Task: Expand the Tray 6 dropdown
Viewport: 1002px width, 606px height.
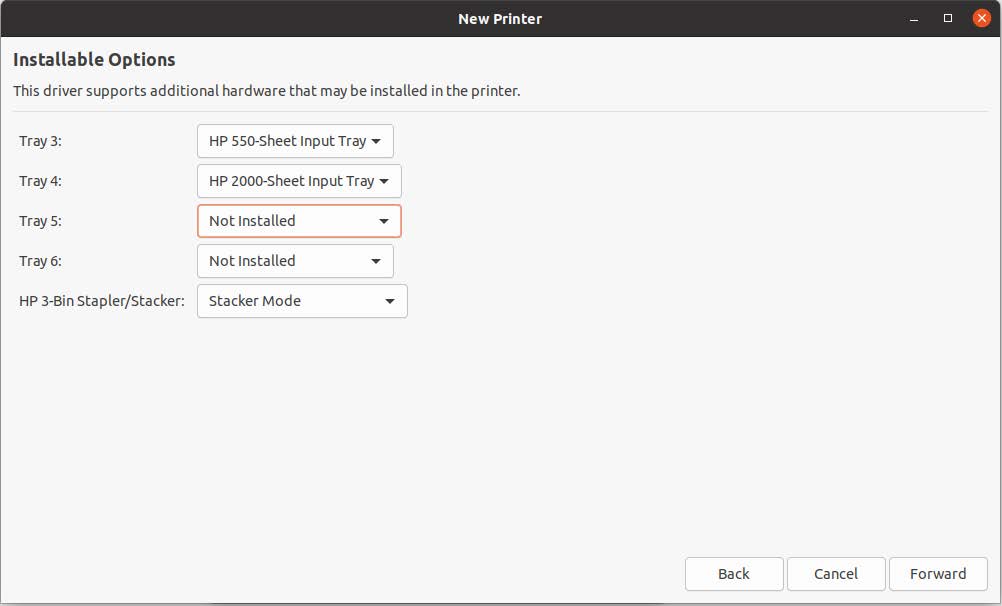Action: point(294,261)
